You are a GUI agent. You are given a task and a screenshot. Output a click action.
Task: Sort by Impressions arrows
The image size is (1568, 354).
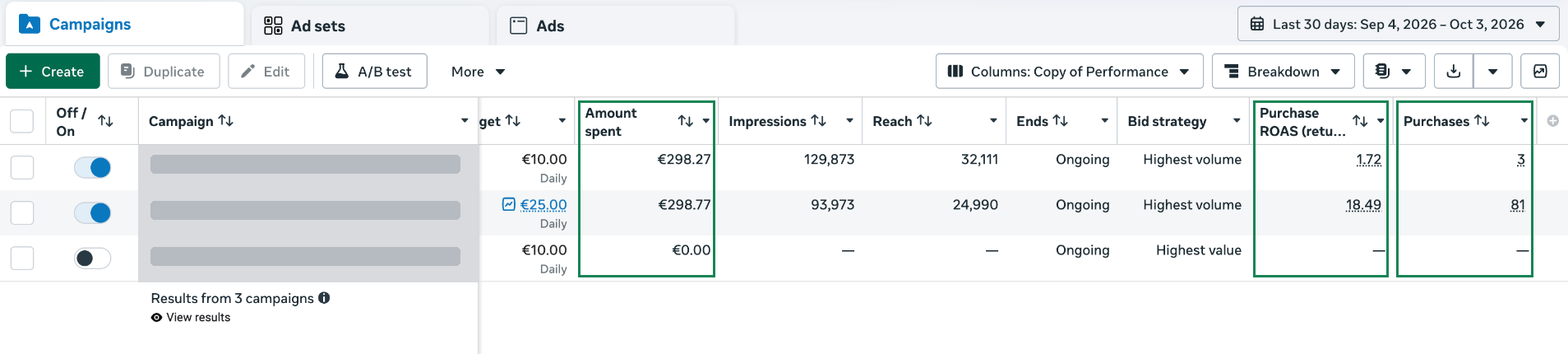819,121
